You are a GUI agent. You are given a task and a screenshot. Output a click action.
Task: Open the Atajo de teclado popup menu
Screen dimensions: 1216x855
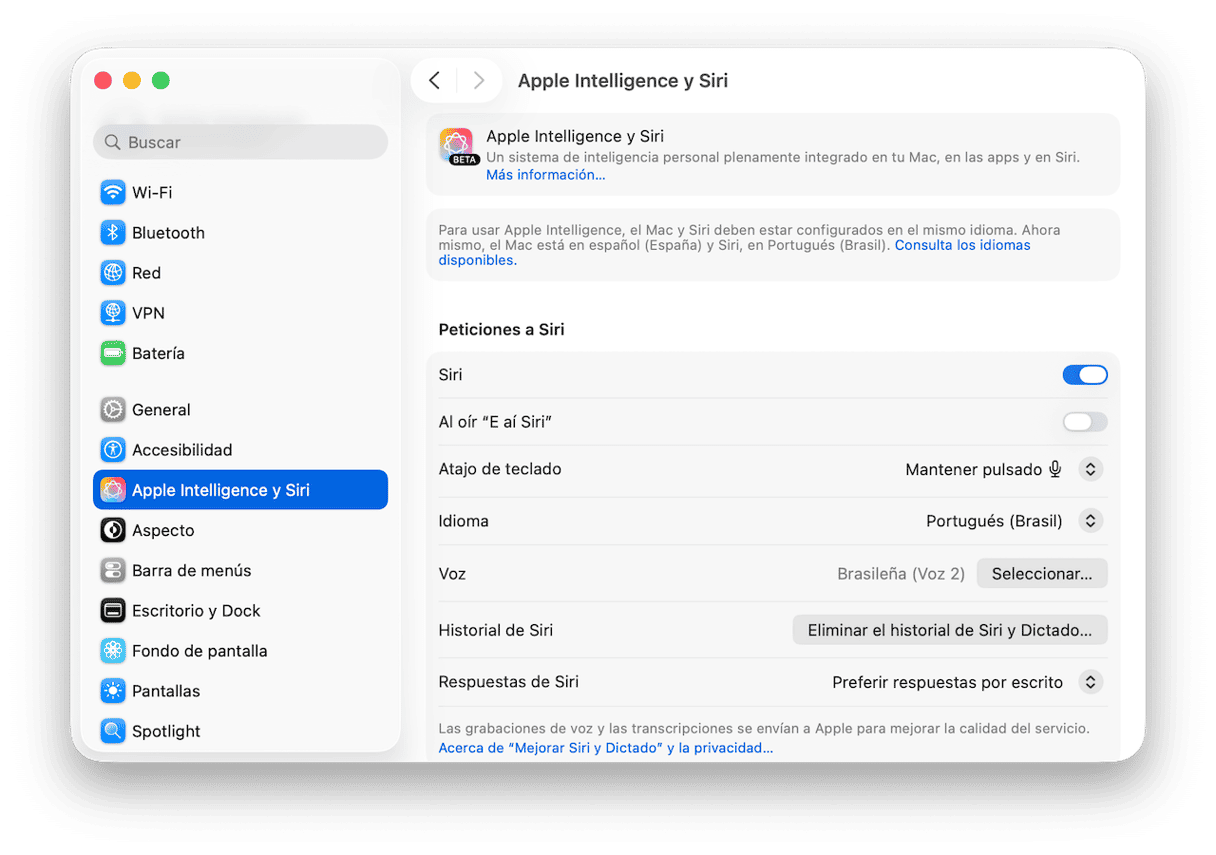pyautogui.click(x=1091, y=469)
